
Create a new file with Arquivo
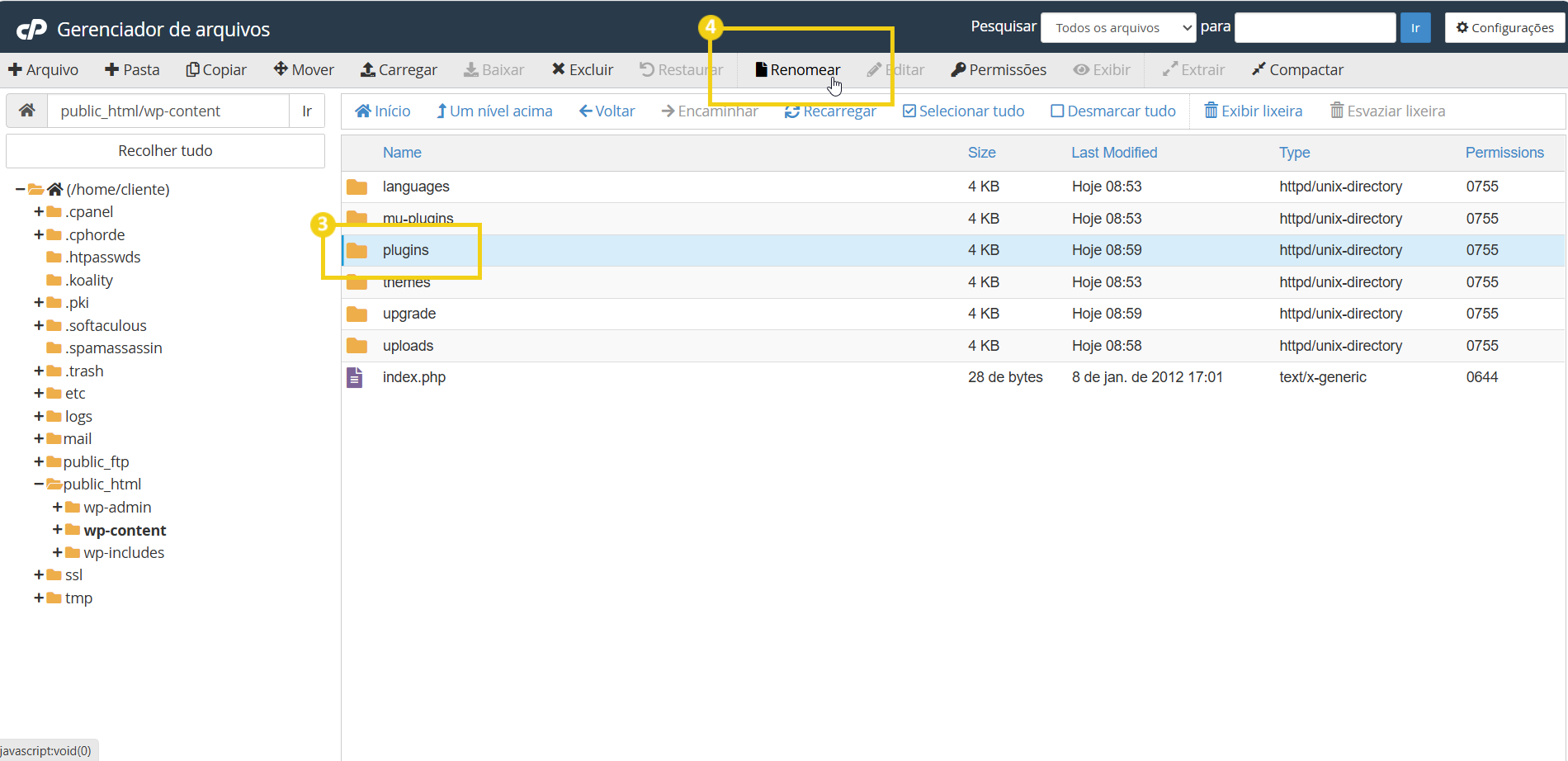pyautogui.click(x=44, y=70)
